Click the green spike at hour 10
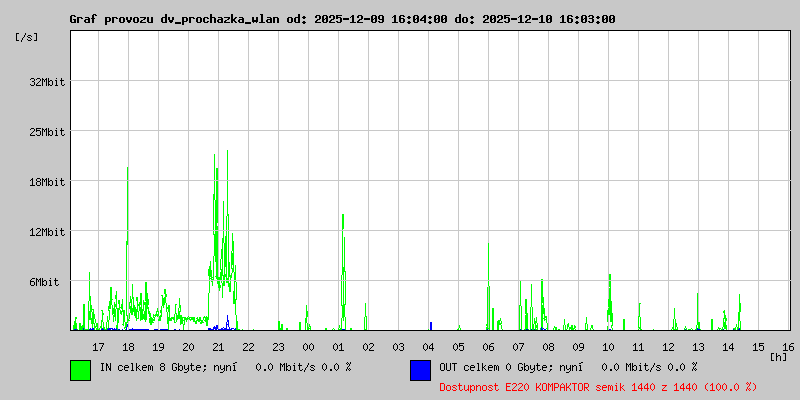This screenshot has width=800, height=400. point(609,302)
